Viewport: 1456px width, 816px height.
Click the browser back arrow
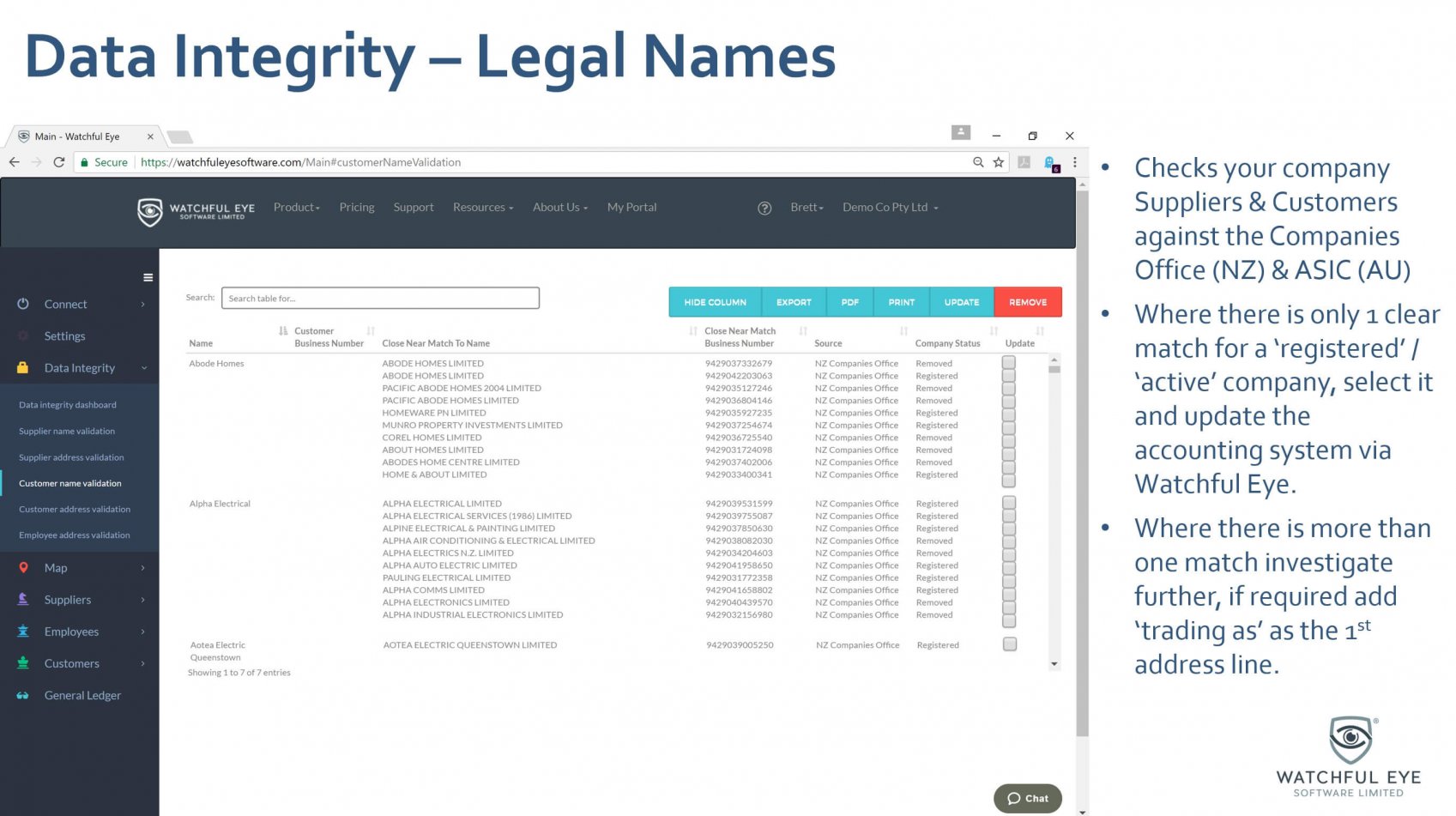(x=14, y=162)
